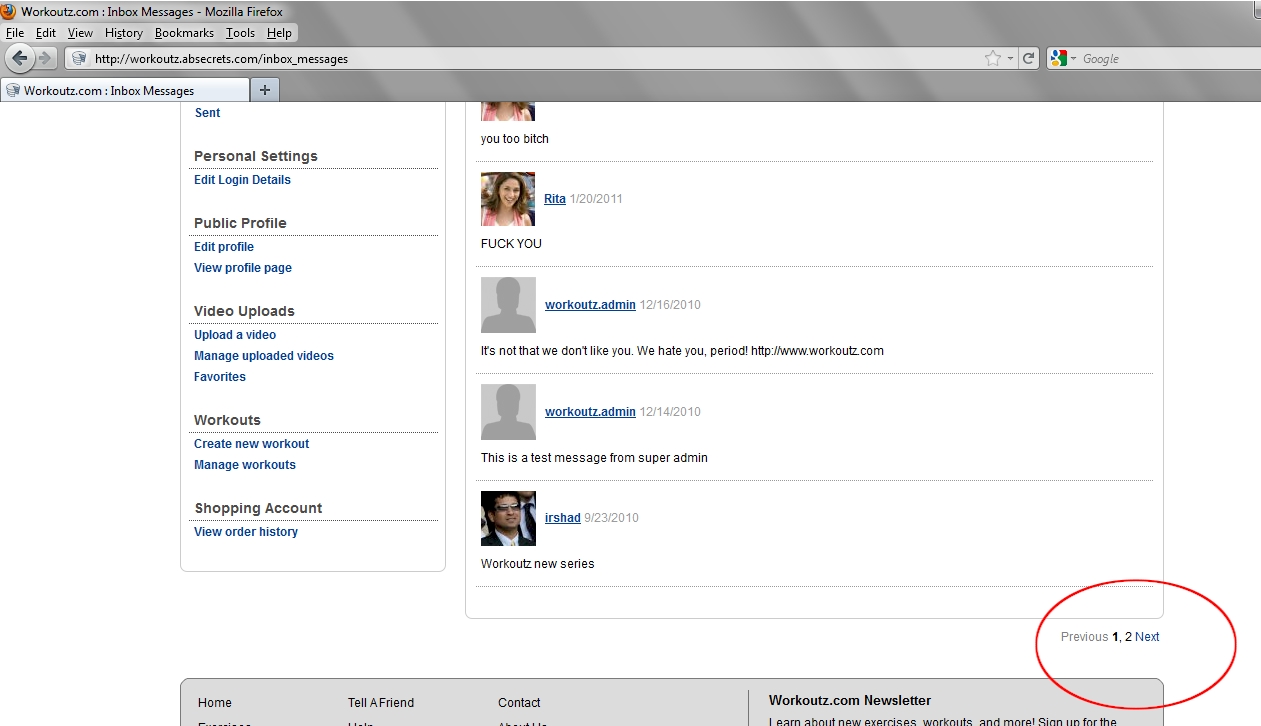Screen dimensions: 1261x726
Task: Open Edit Login Details
Action: pos(242,180)
